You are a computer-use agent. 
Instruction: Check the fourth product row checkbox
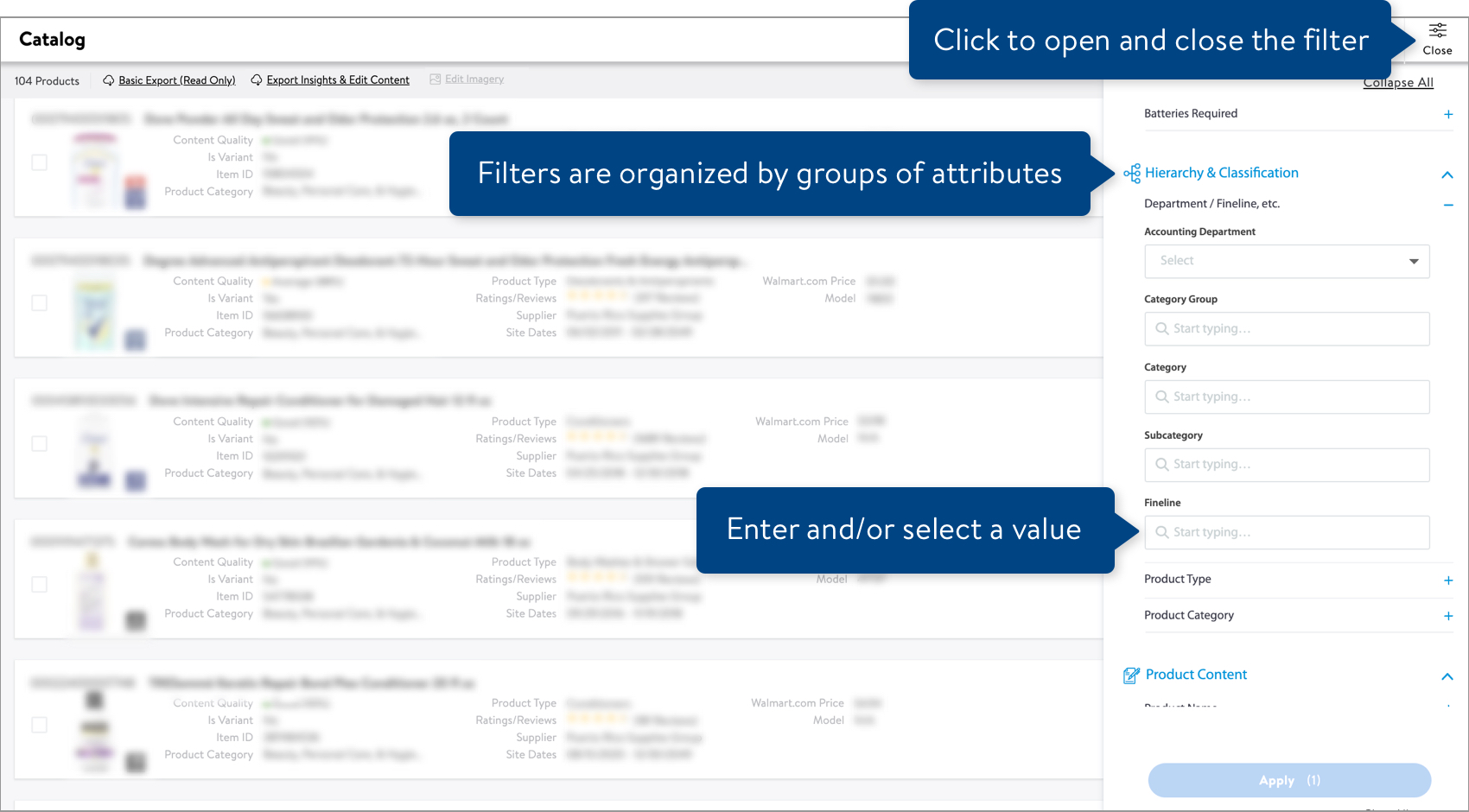point(40,585)
